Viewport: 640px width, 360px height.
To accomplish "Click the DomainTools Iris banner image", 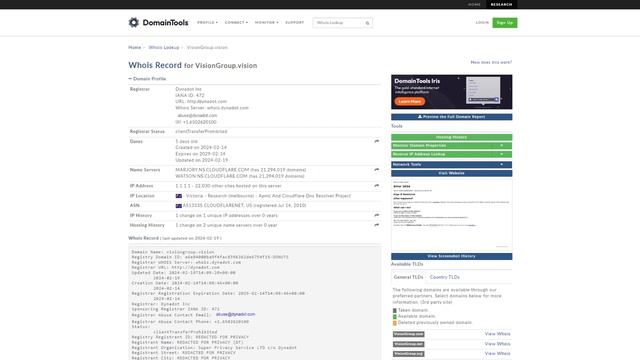I will (451, 92).
